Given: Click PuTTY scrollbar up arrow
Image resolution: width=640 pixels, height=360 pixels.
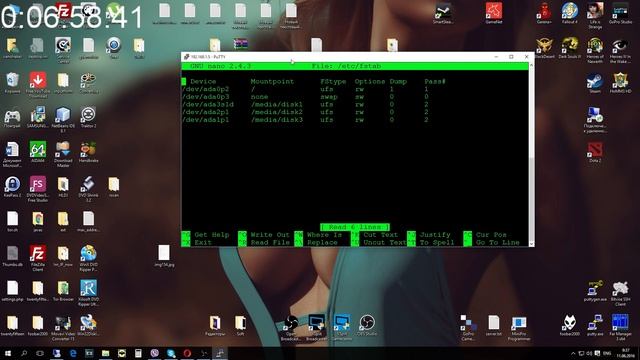Looking at the screenshot, I should (531, 64).
